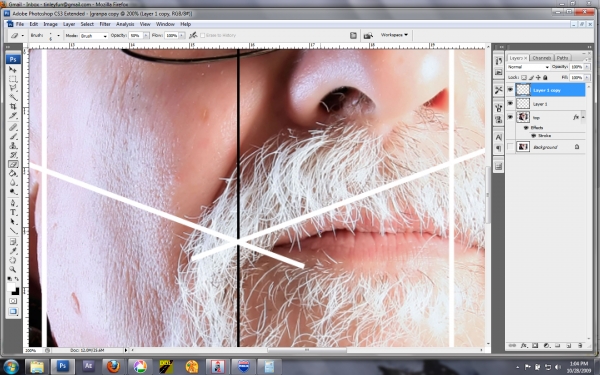600x375 pixels.
Task: Select the Crop tool
Action: click(x=13, y=107)
